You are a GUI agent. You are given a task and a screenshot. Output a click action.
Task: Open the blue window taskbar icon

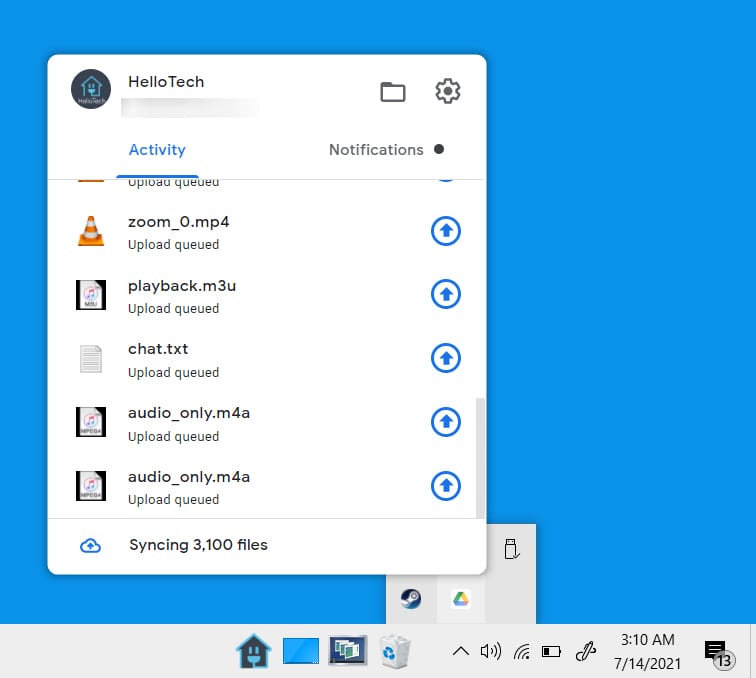tap(301, 651)
